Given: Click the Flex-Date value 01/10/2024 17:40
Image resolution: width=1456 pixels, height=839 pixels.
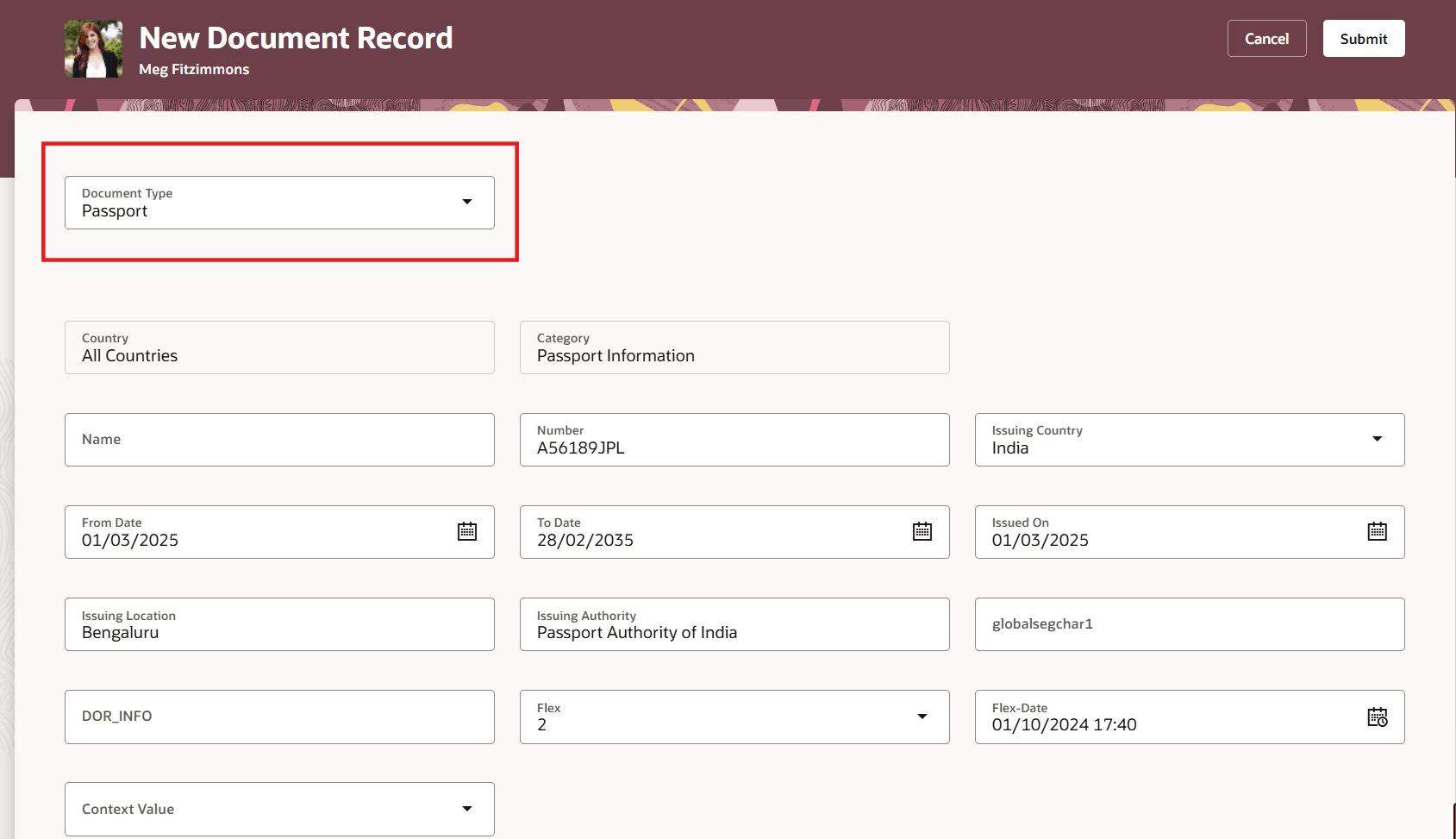Looking at the screenshot, I should (x=1065, y=725).
